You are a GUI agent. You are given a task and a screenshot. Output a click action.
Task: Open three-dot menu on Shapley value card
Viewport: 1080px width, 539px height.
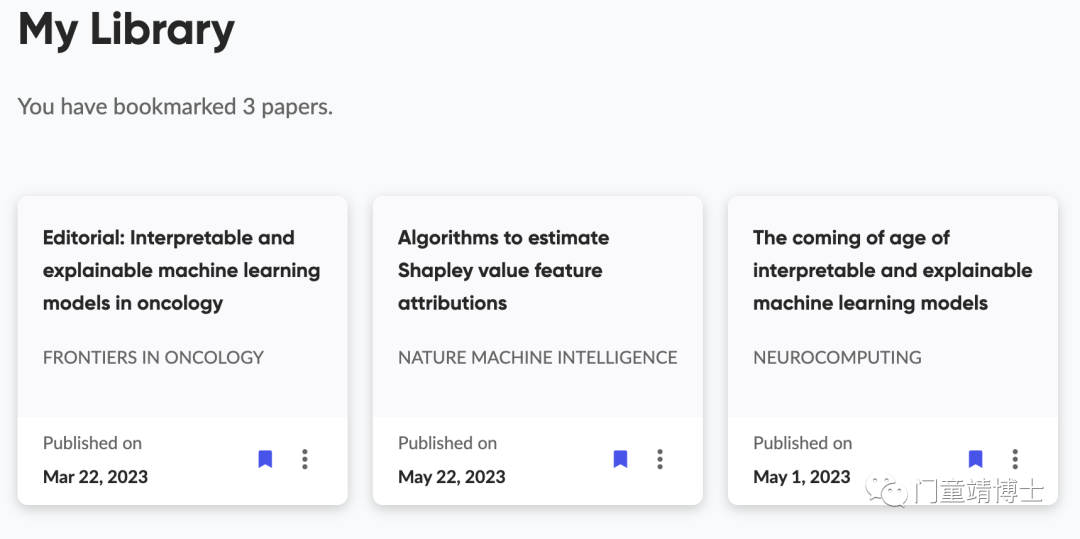tap(660, 459)
